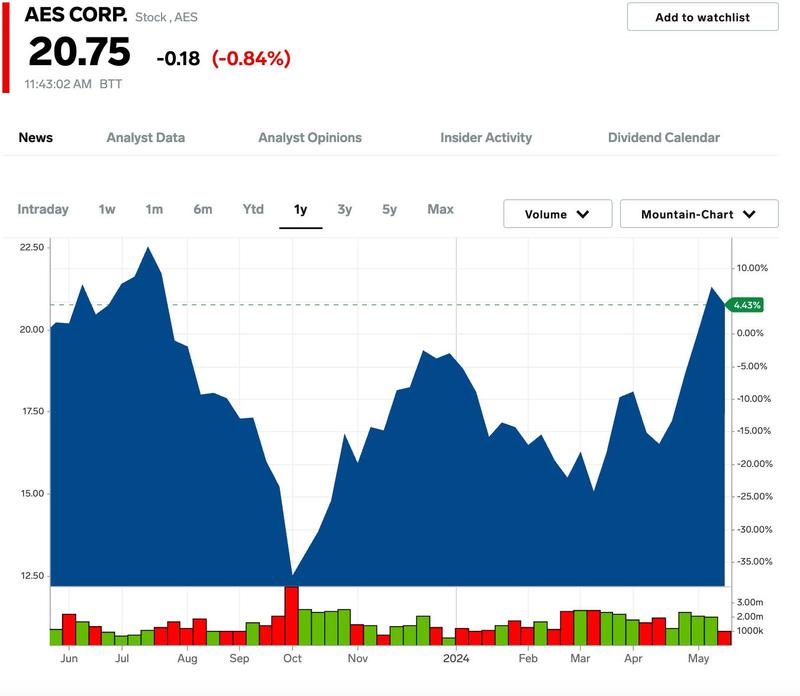Image resolution: width=800 pixels, height=696 pixels.
Task: Click the 0.00% percent axis label
Action: (x=750, y=333)
